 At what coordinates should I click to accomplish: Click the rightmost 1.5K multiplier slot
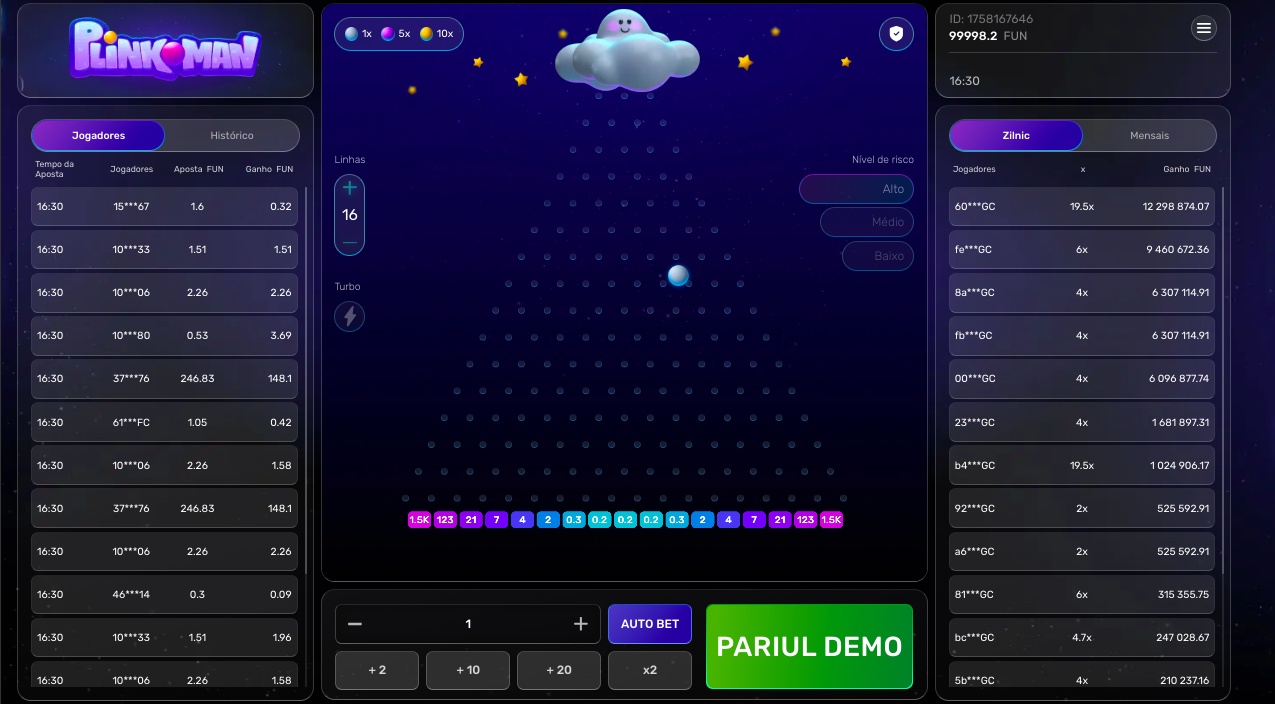(831, 520)
